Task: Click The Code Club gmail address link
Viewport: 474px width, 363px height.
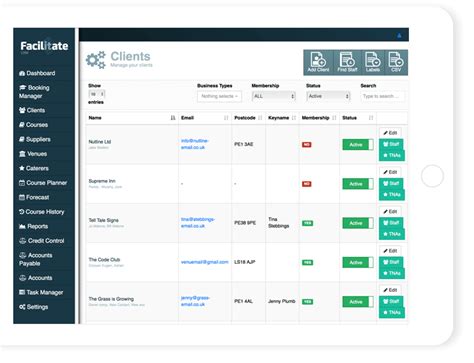Action: click(x=205, y=262)
